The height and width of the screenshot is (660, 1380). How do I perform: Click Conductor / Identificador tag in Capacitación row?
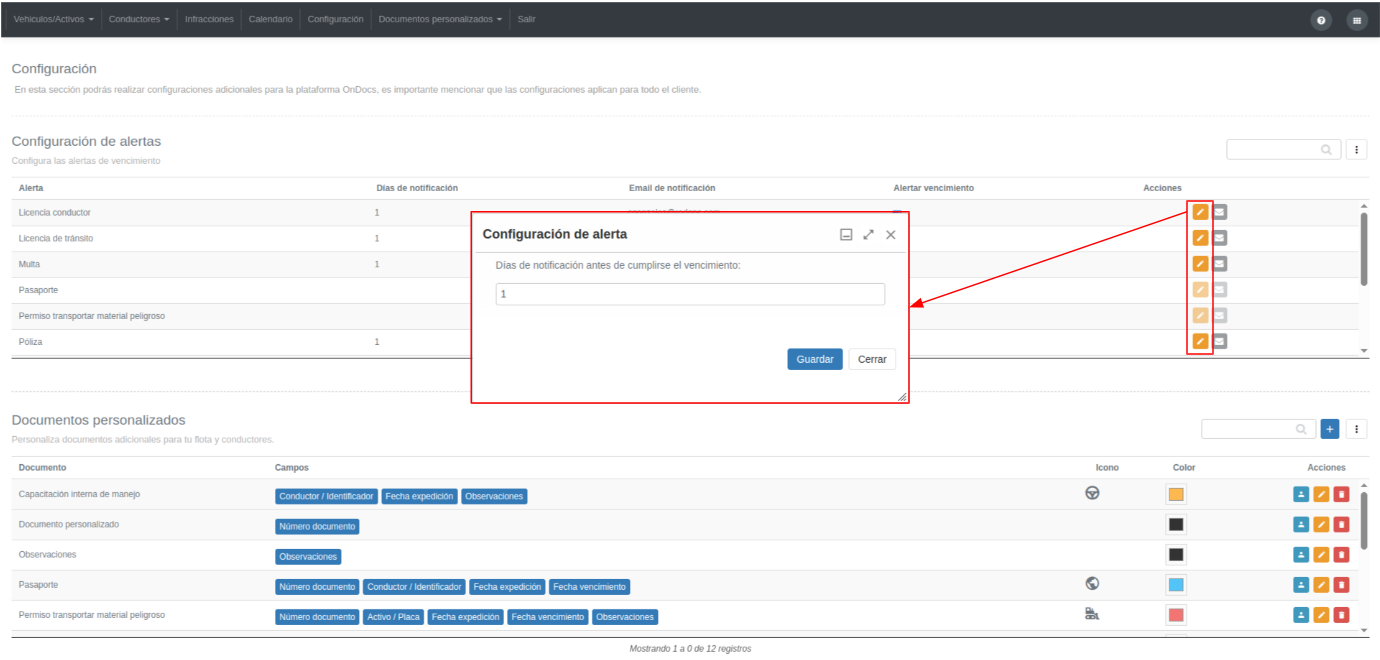(326, 496)
